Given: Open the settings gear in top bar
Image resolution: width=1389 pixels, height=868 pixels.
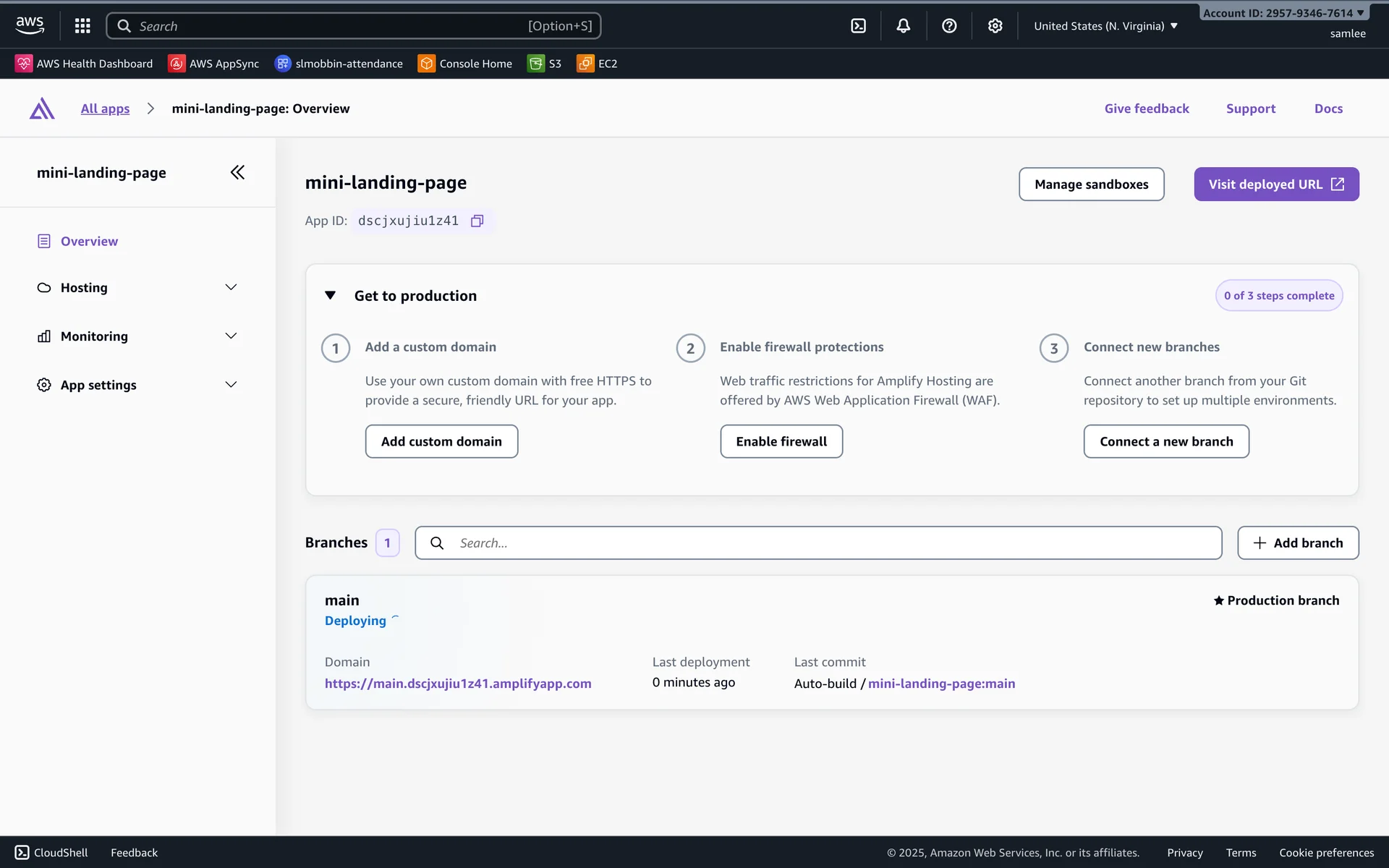Looking at the screenshot, I should tap(995, 26).
